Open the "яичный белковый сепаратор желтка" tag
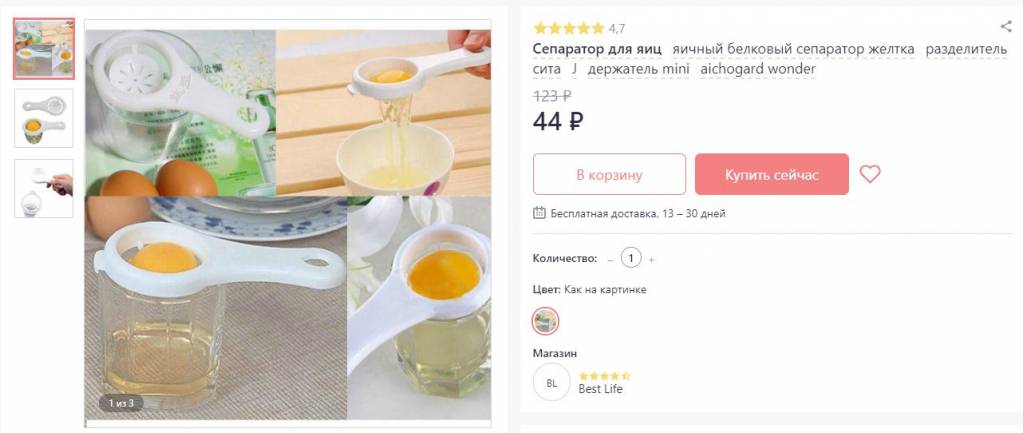The image size is (1023, 433). coord(793,49)
